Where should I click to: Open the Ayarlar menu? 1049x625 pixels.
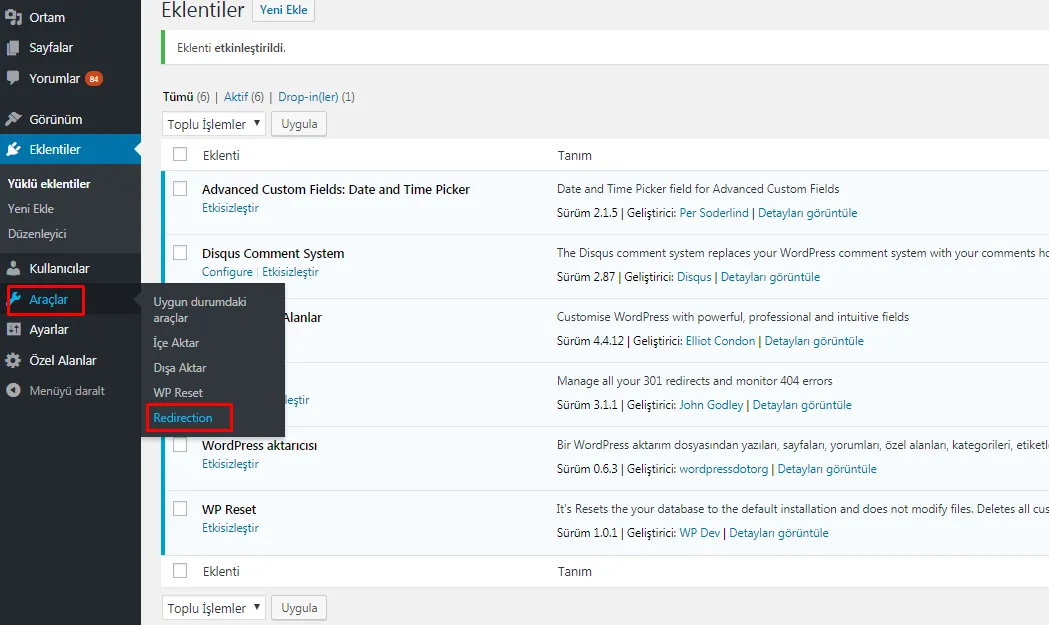[49, 329]
